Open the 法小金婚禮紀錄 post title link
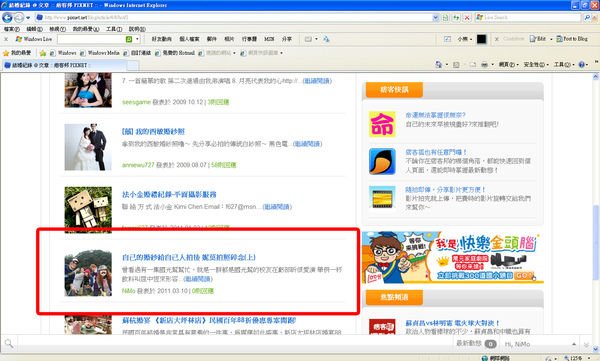This screenshot has width=600, height=361. [x=169, y=194]
